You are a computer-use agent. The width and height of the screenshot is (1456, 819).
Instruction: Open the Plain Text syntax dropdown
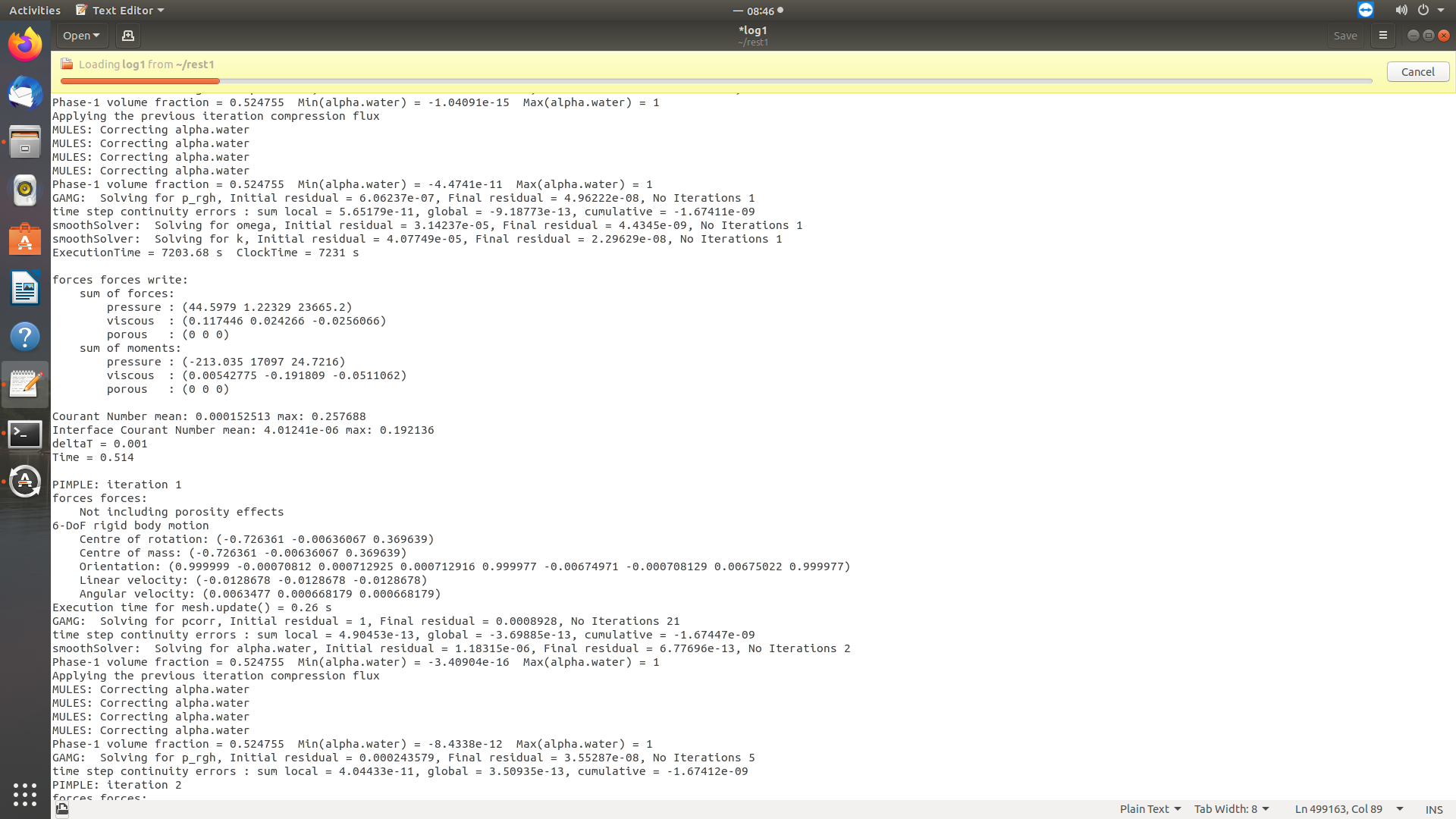coord(1149,809)
